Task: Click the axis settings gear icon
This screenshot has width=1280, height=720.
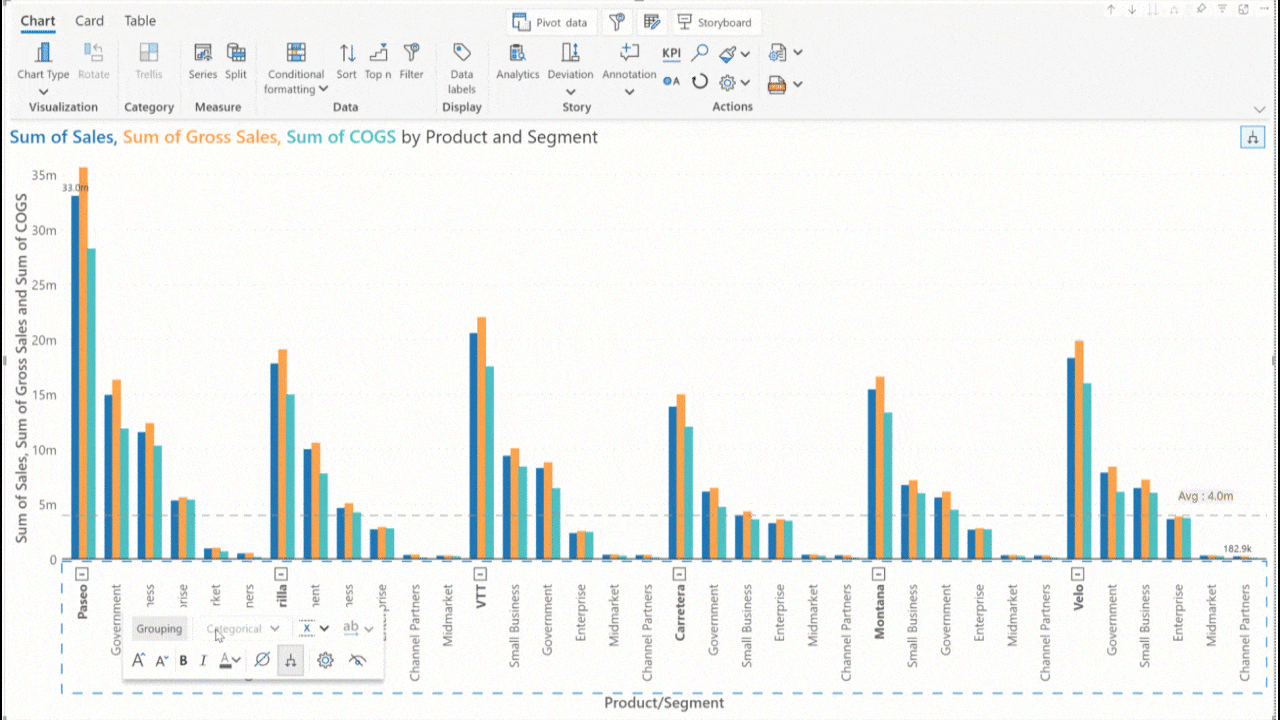Action: pyautogui.click(x=325, y=660)
